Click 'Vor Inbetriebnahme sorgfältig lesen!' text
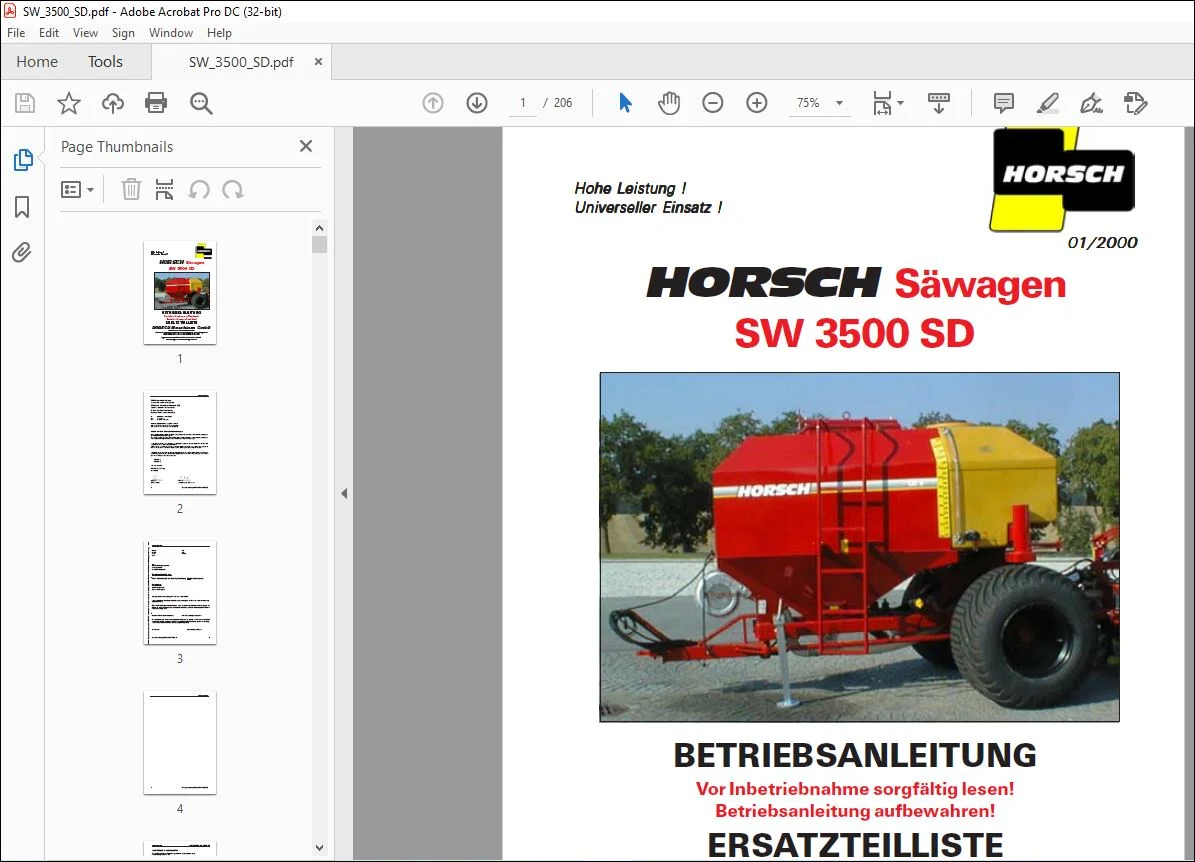 click(x=855, y=789)
